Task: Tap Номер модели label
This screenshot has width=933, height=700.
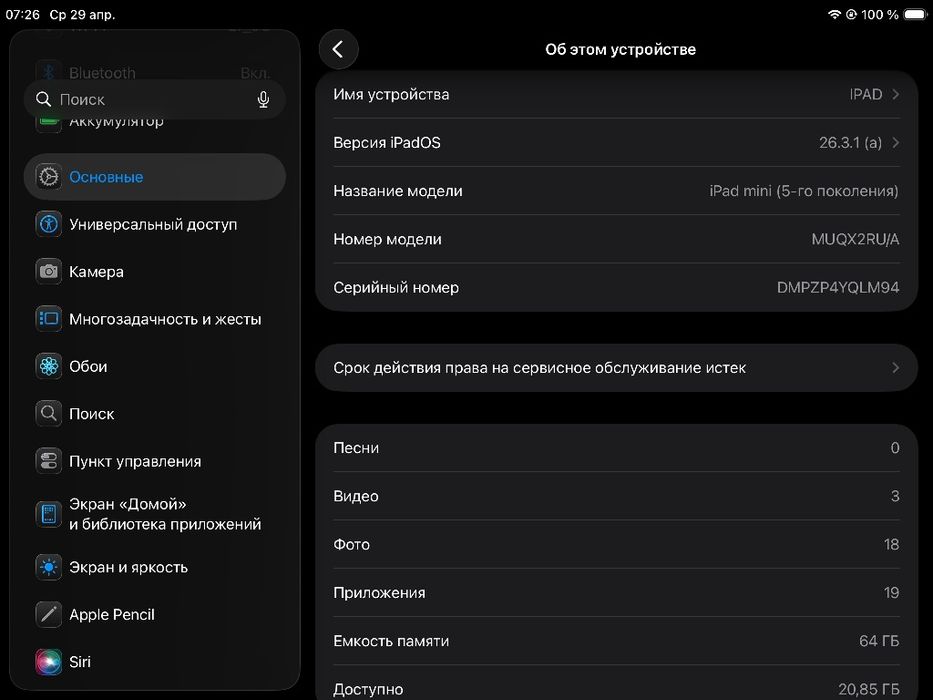Action: [x=387, y=239]
